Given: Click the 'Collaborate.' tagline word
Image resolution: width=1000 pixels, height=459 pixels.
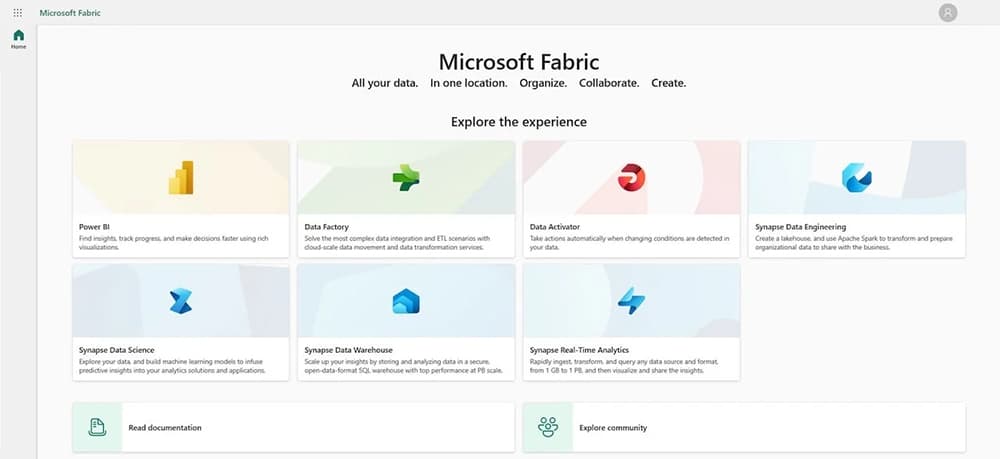Looking at the screenshot, I should pos(609,83).
